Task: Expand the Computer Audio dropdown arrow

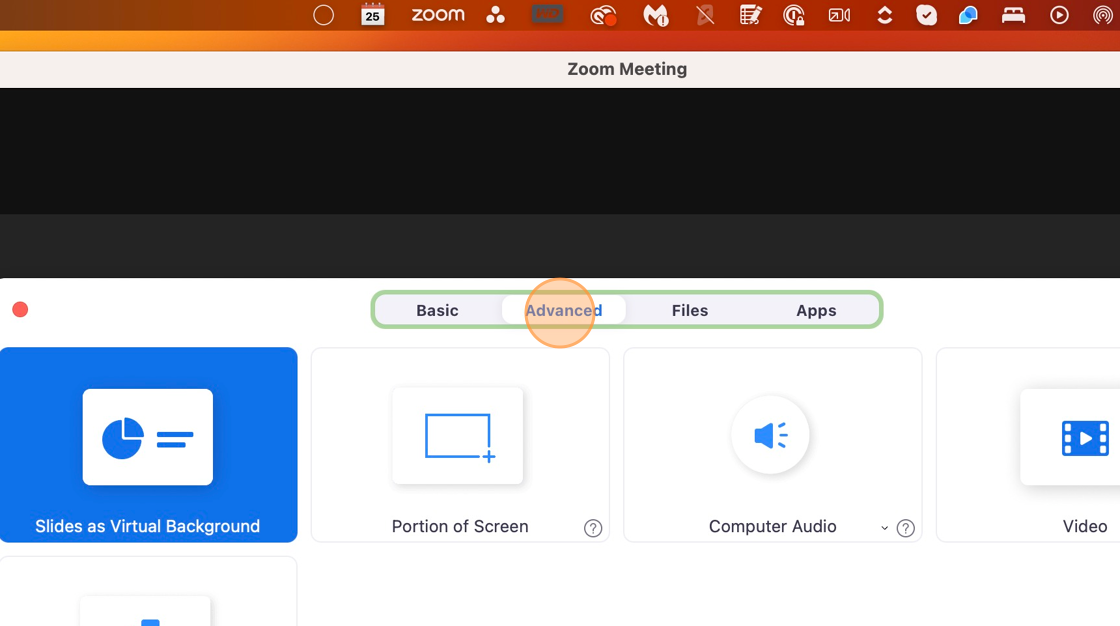Action: pyautogui.click(x=884, y=528)
